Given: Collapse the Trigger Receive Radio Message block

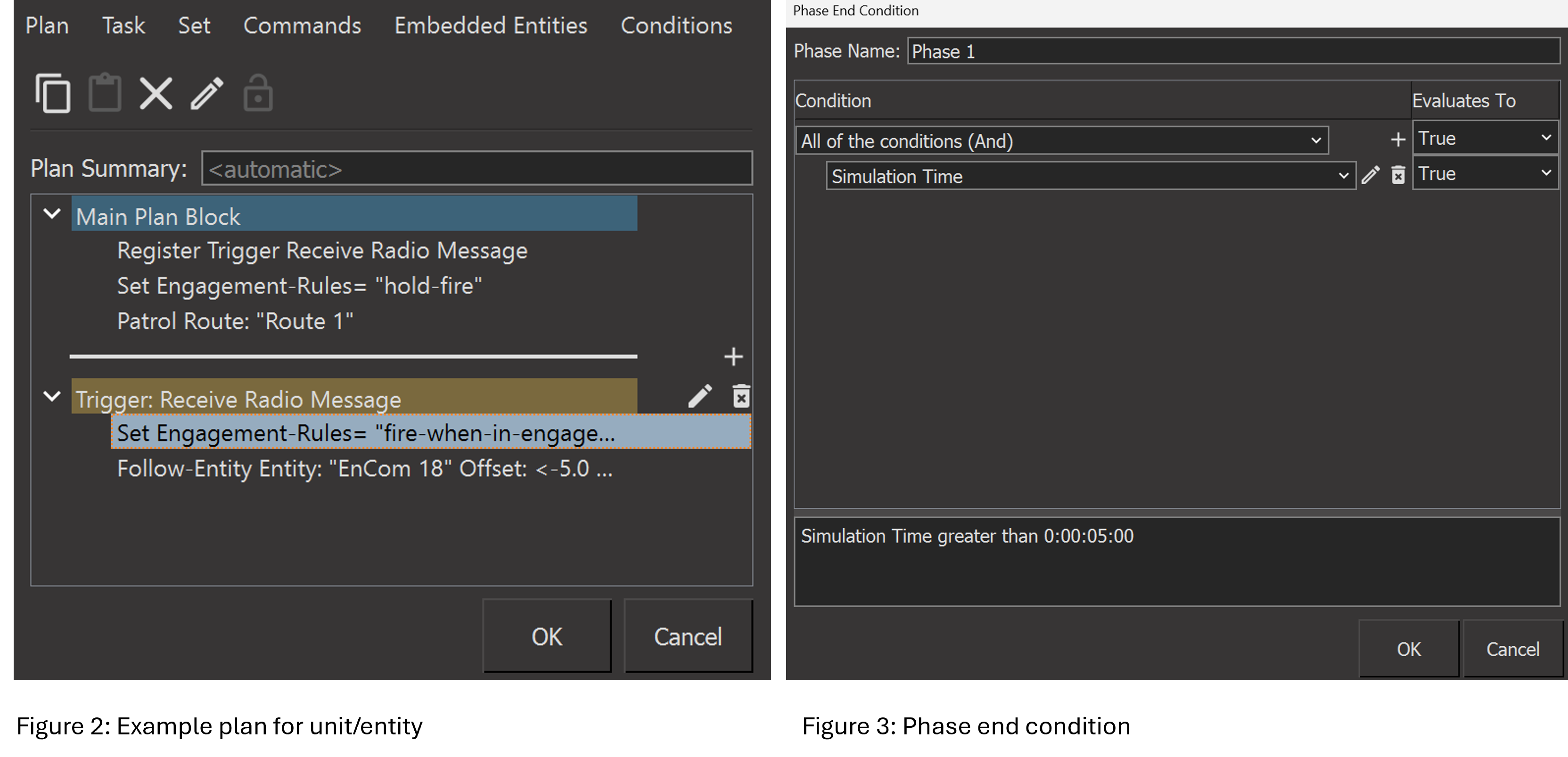Looking at the screenshot, I should coord(52,396).
